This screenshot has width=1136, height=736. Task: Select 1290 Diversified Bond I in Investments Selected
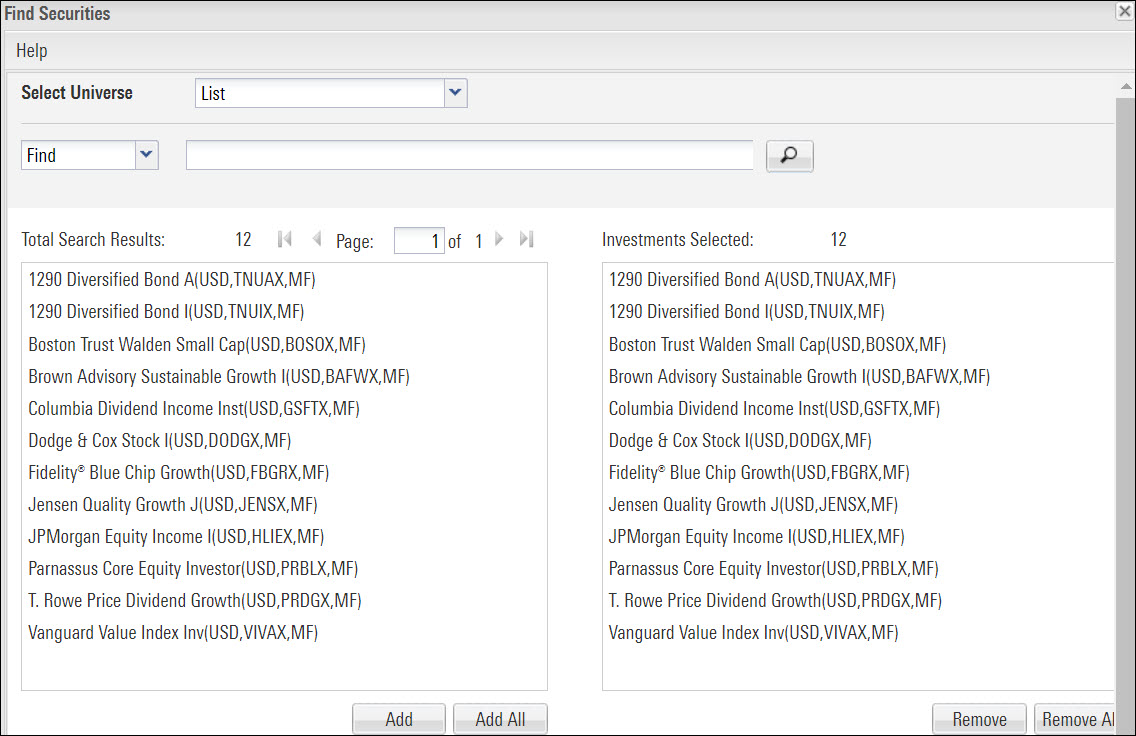tap(746, 311)
